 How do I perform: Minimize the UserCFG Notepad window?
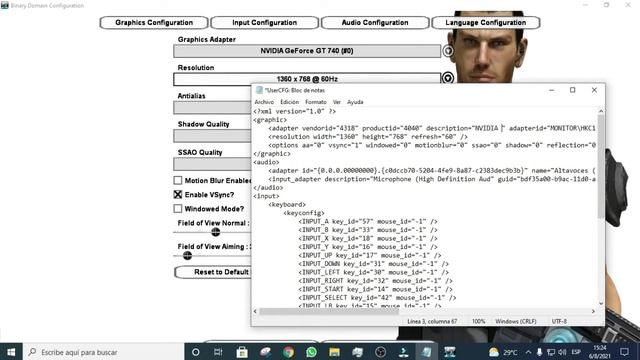[551, 90]
